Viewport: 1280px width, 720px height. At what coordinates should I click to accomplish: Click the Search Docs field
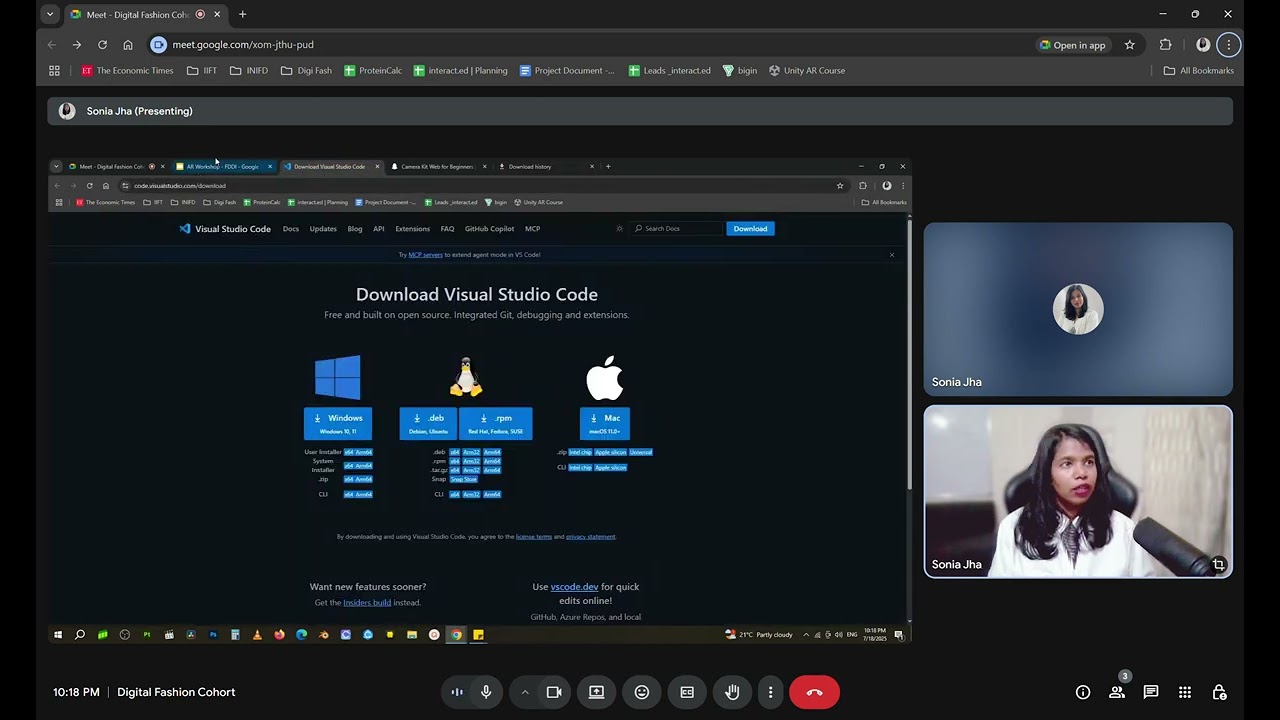pos(676,229)
